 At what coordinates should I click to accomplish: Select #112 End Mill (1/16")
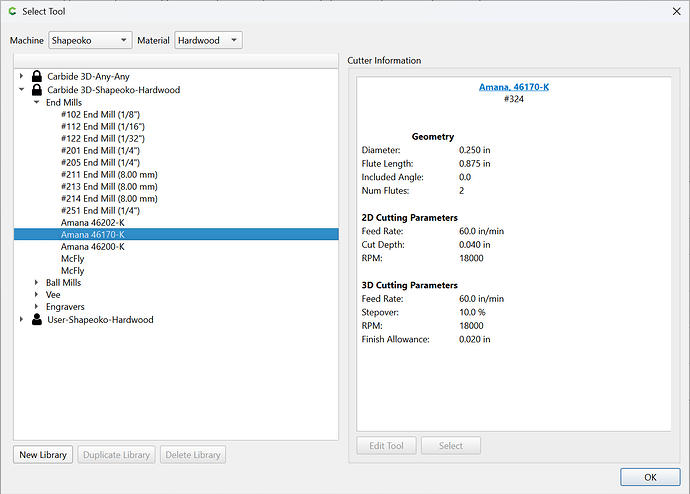point(103,127)
